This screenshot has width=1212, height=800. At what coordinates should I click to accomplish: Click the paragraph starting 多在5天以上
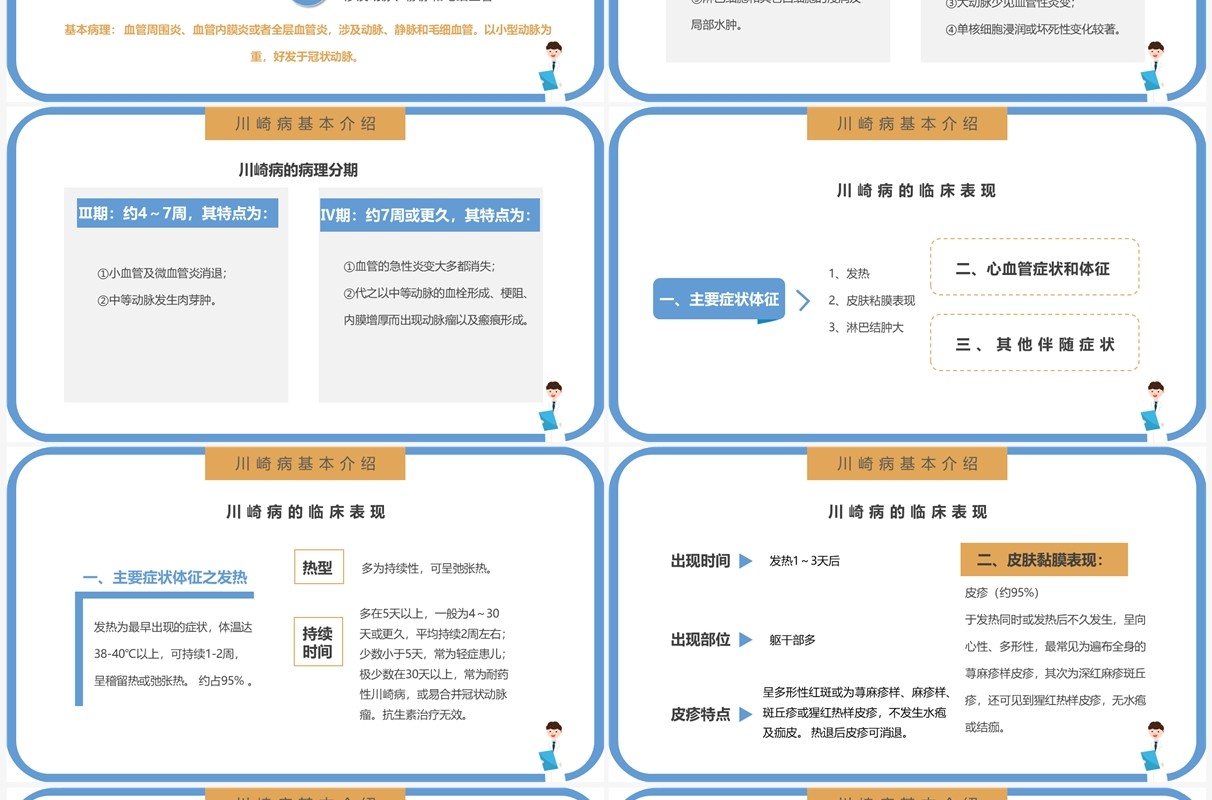pyautogui.click(x=434, y=664)
